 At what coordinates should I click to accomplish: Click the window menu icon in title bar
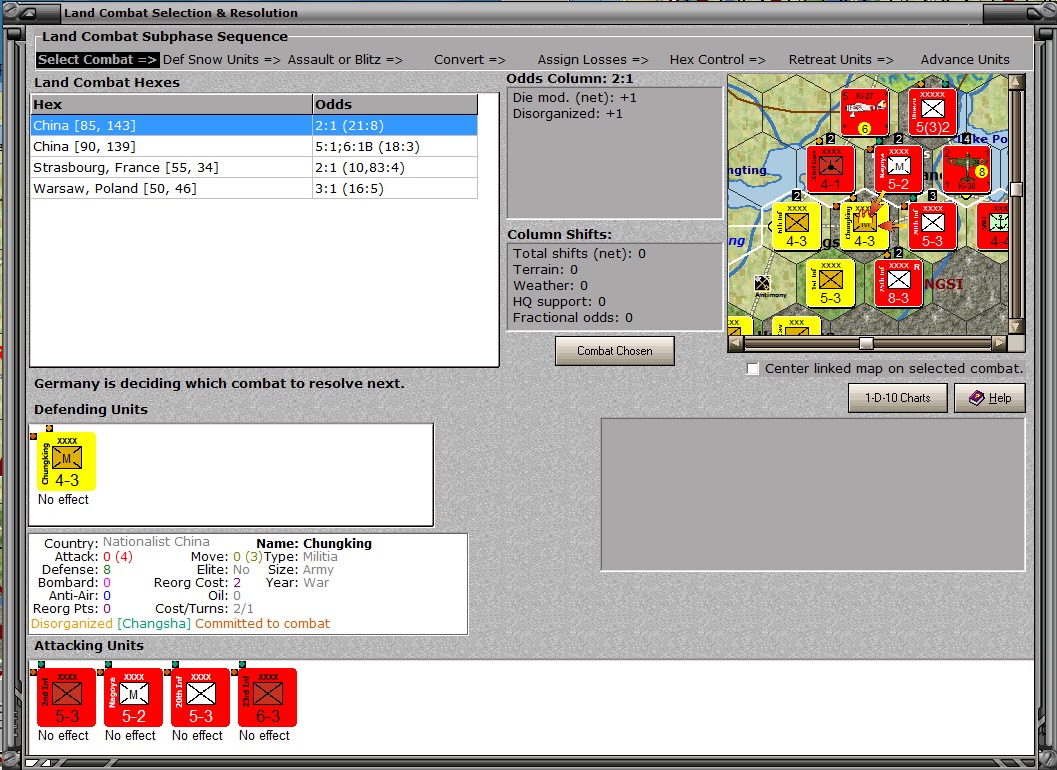pos(28,12)
